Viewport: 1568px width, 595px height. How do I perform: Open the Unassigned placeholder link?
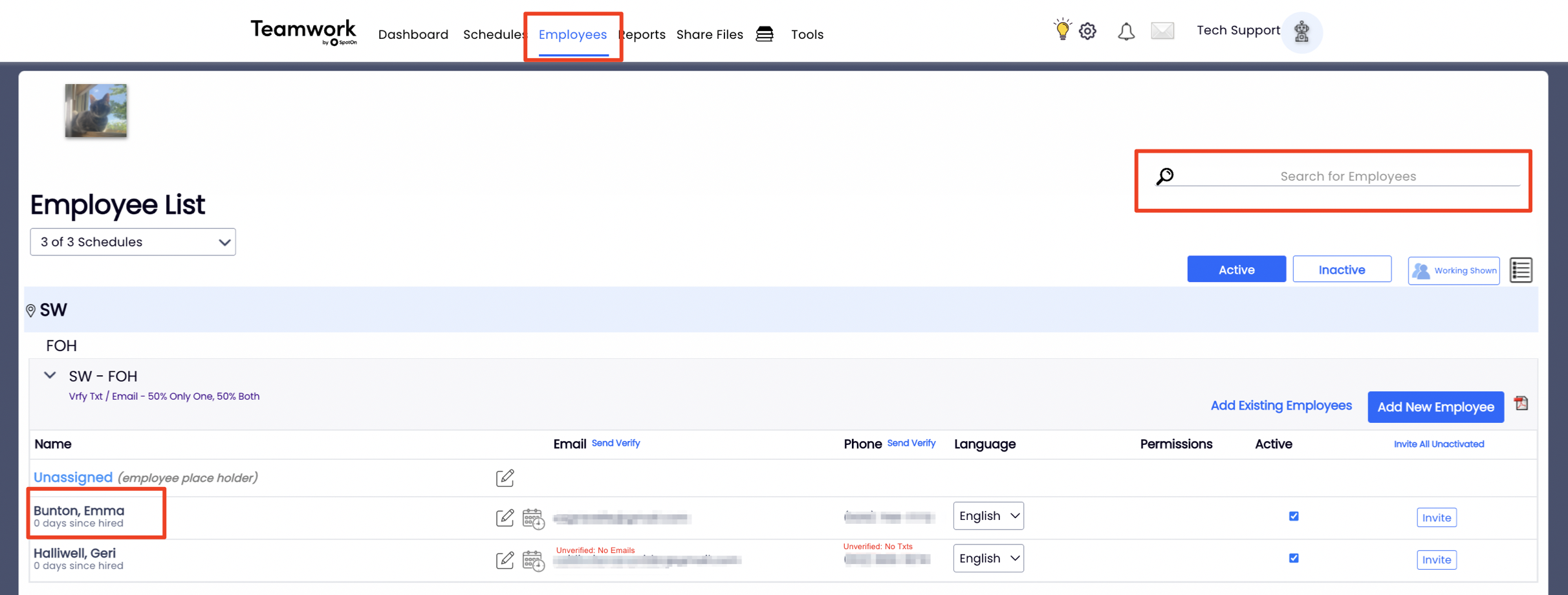click(x=73, y=477)
